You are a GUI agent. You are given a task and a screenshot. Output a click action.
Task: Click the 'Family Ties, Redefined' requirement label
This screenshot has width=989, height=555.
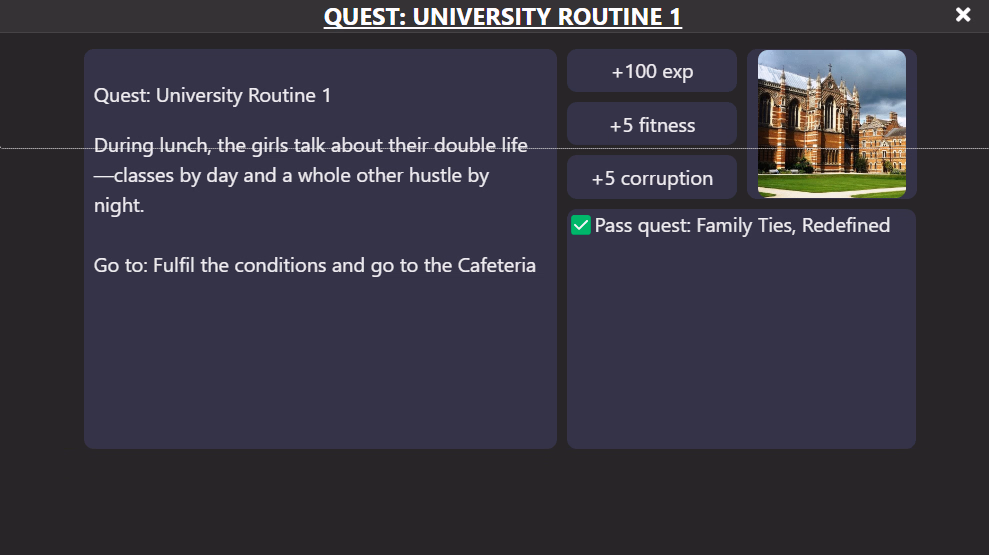point(793,225)
